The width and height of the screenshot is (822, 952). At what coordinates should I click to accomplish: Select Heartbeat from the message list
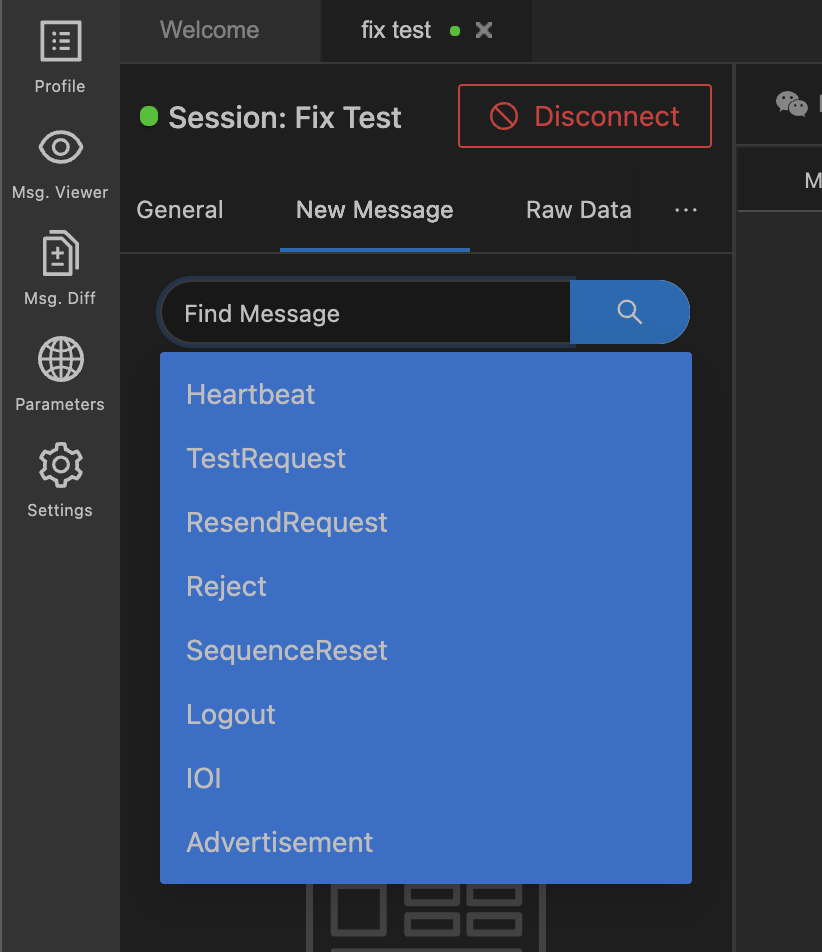coord(251,394)
